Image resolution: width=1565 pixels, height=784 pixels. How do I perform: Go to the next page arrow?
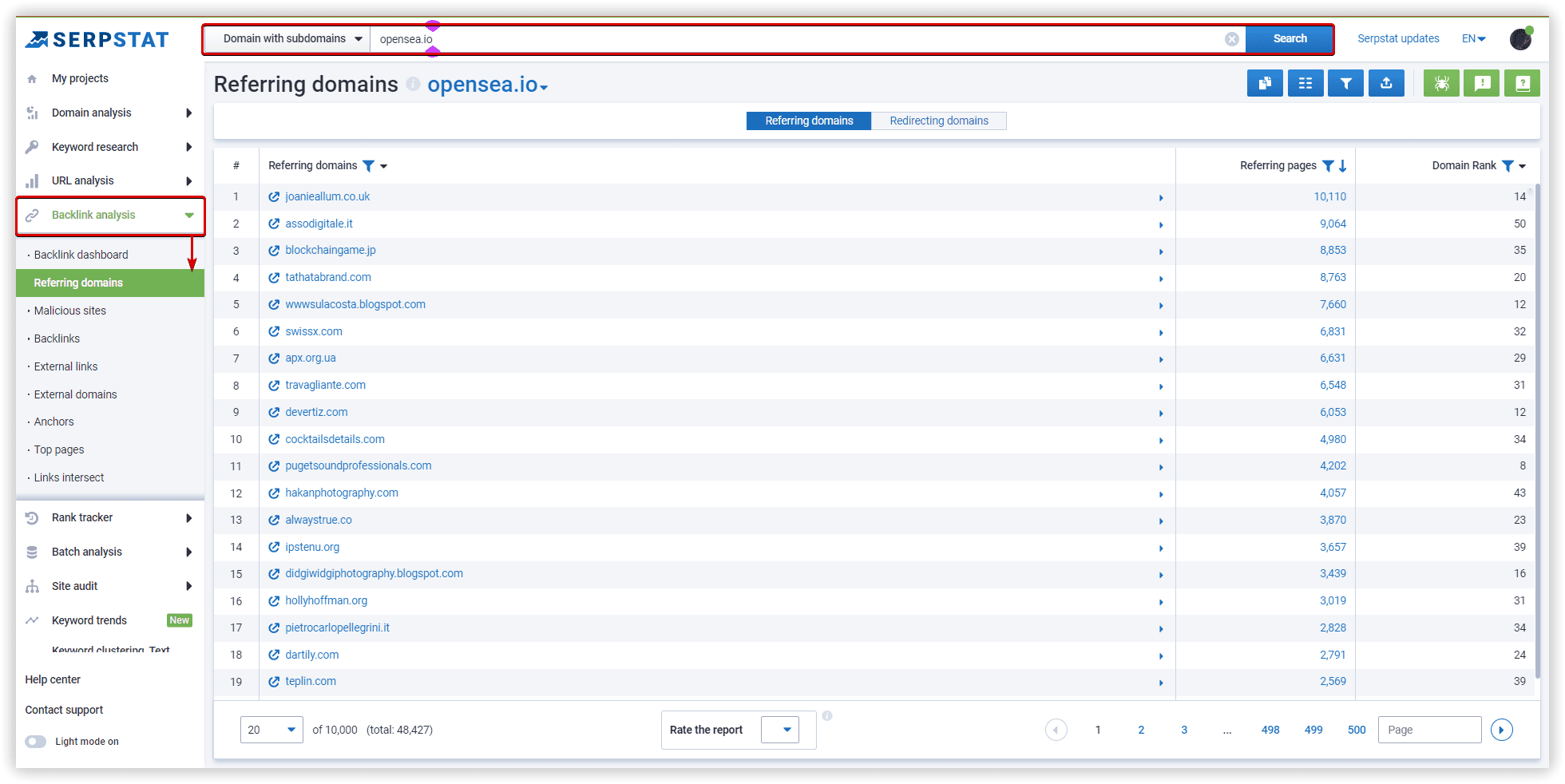coord(1501,730)
